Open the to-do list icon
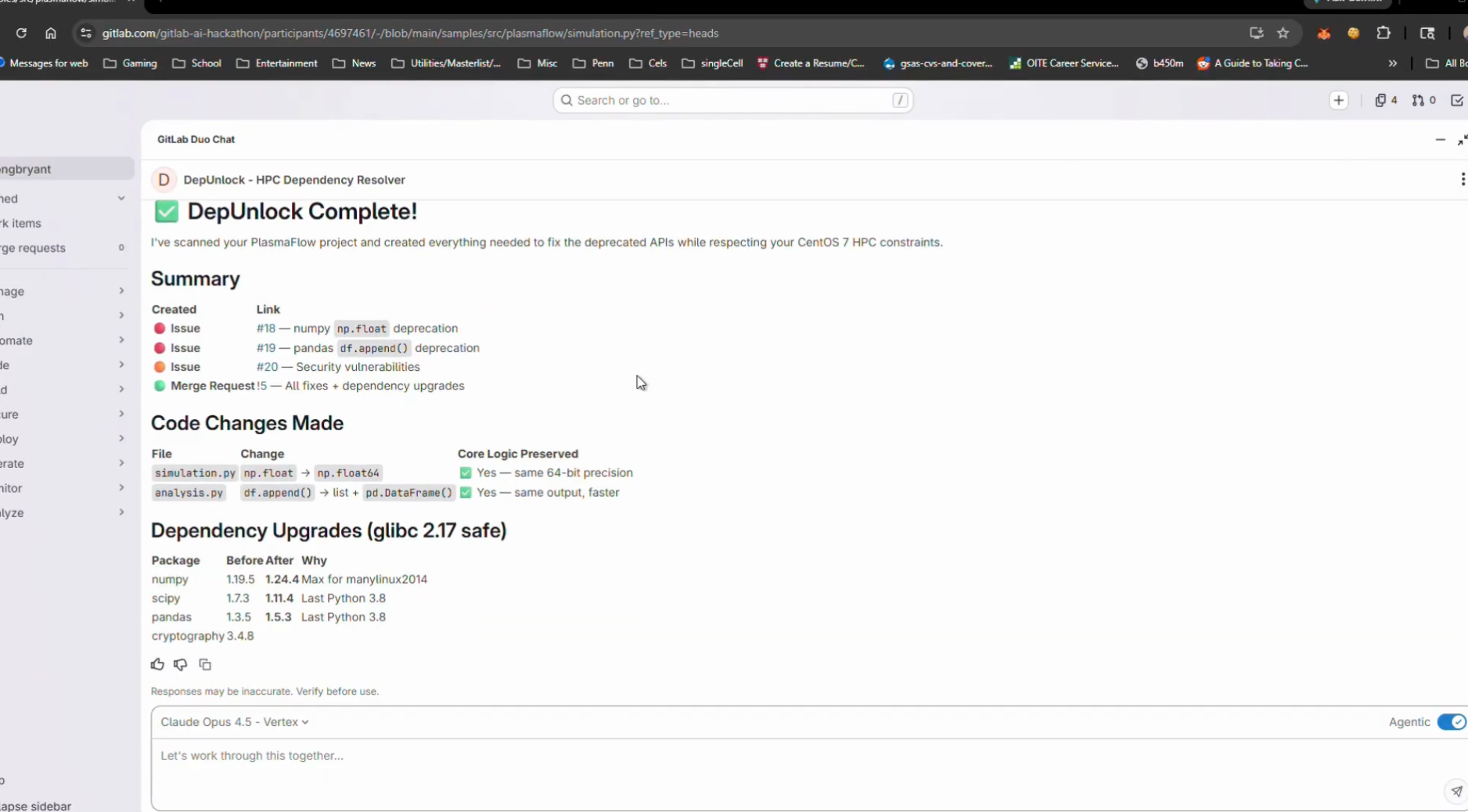Screen dimensions: 1468x812 (x=1457, y=100)
